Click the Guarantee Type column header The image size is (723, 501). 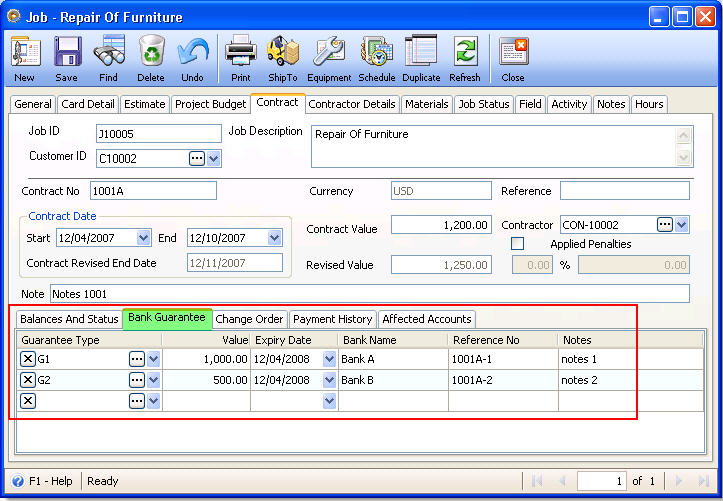(x=89, y=340)
